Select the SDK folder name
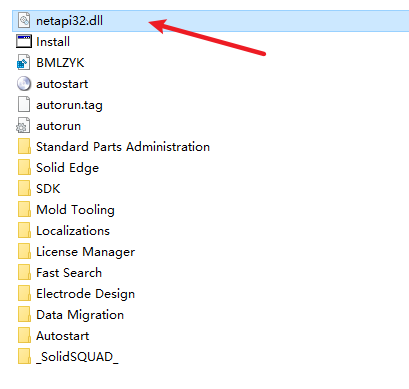This screenshot has height=389, width=409. 48,189
